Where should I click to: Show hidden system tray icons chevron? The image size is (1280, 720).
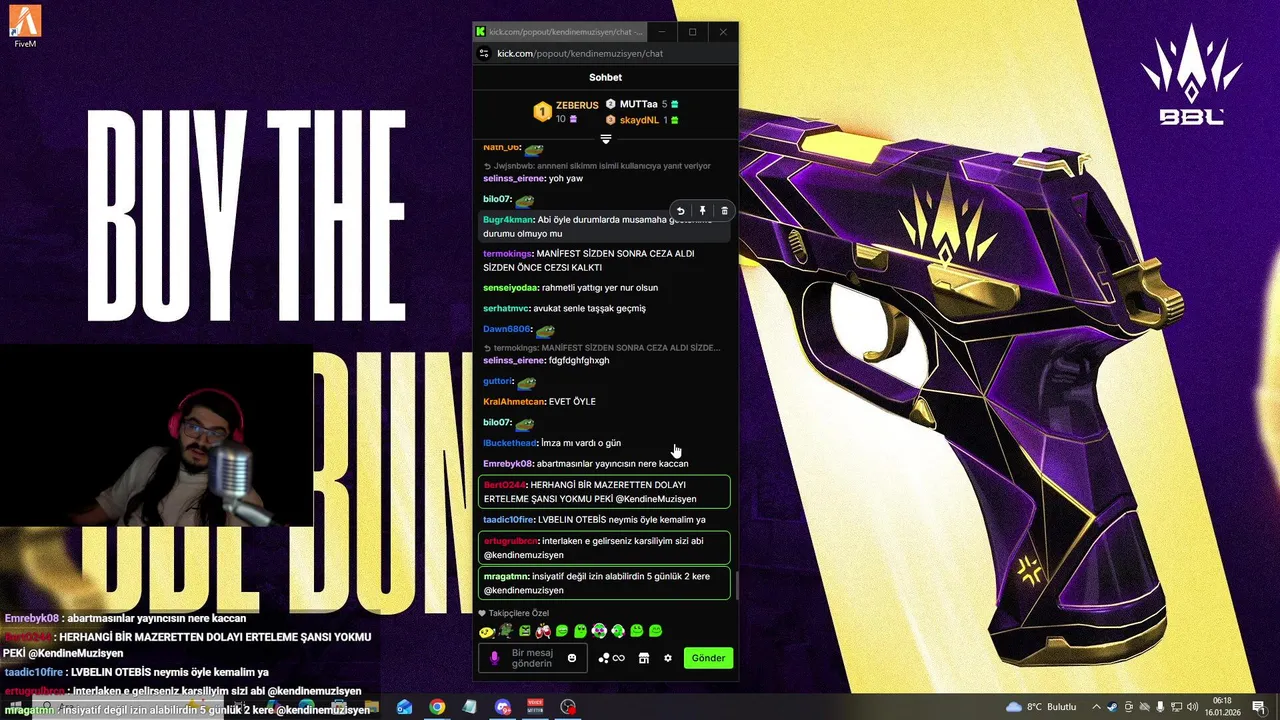1097,707
